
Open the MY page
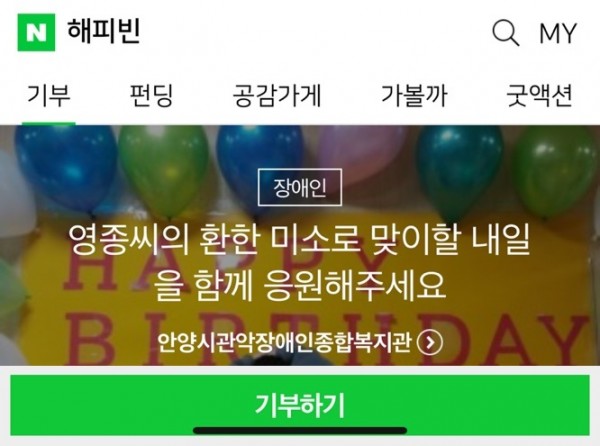tap(558, 33)
